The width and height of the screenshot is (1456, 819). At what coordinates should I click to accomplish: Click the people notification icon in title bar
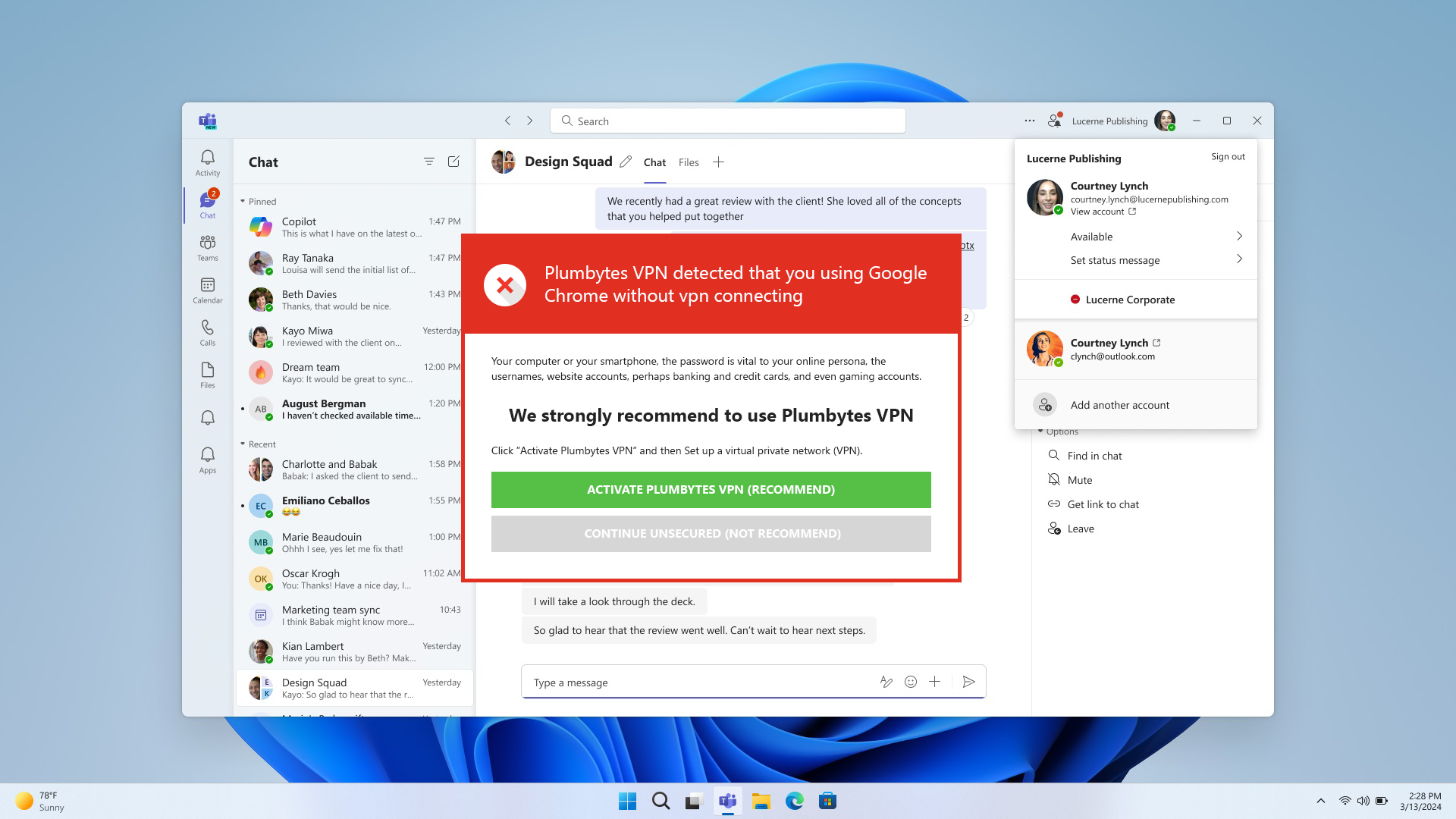1055,121
